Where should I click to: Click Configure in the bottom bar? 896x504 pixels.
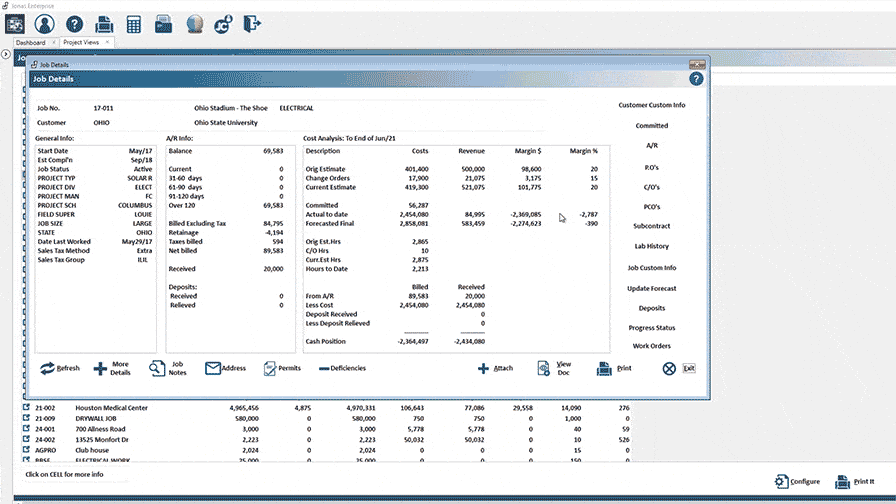[x=797, y=482]
